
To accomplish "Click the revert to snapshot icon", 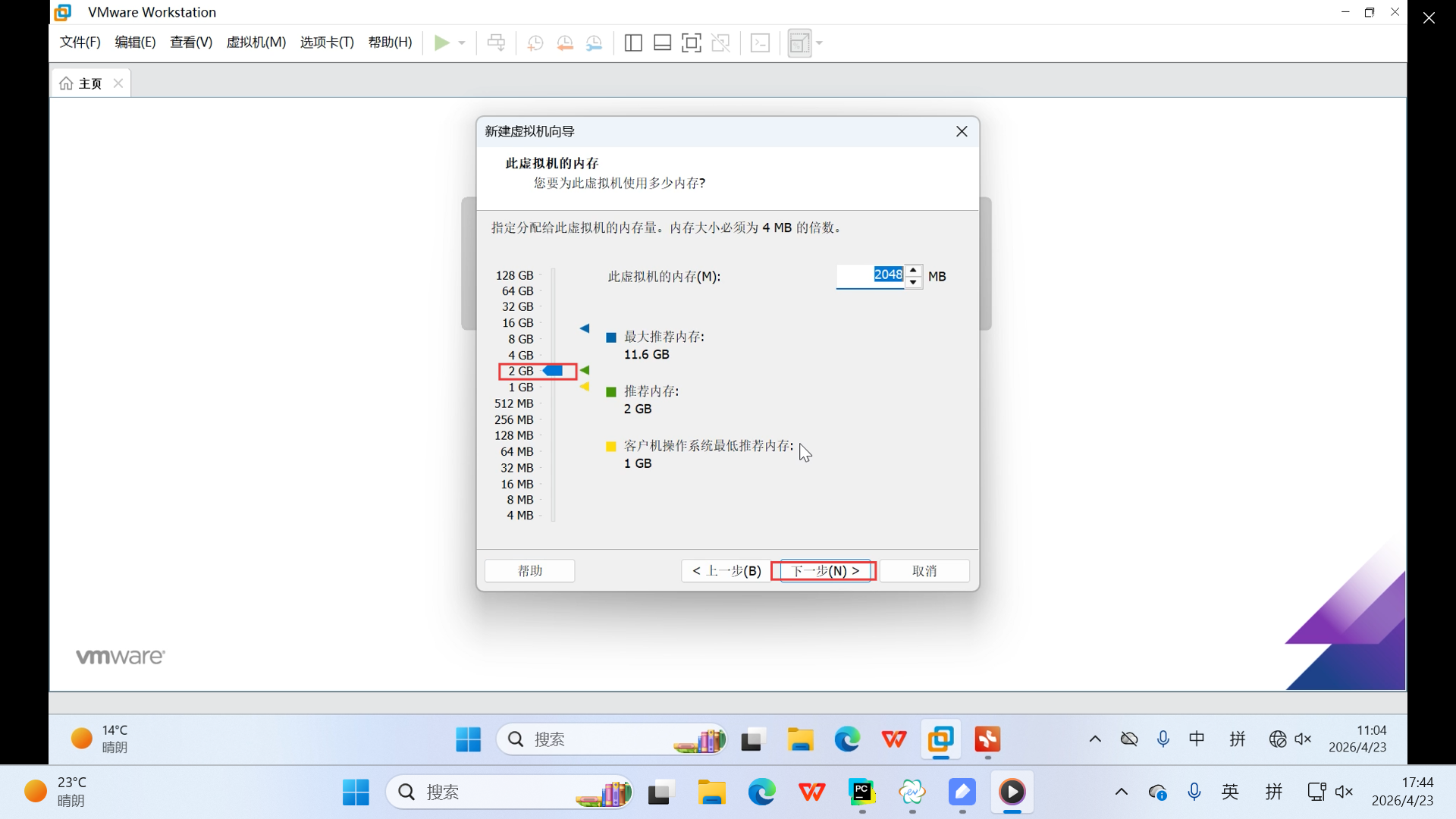I will 565,43.
